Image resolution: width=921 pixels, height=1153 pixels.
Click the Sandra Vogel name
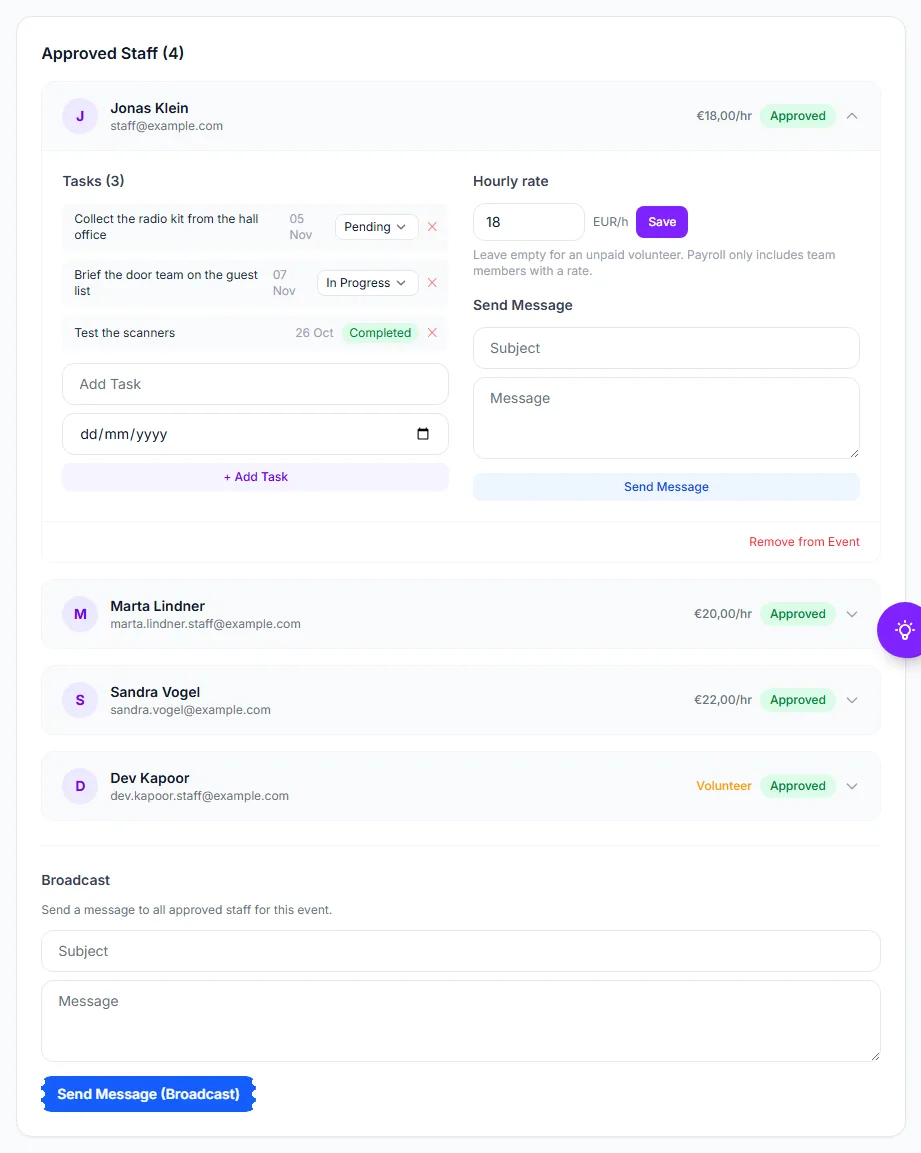coord(155,692)
